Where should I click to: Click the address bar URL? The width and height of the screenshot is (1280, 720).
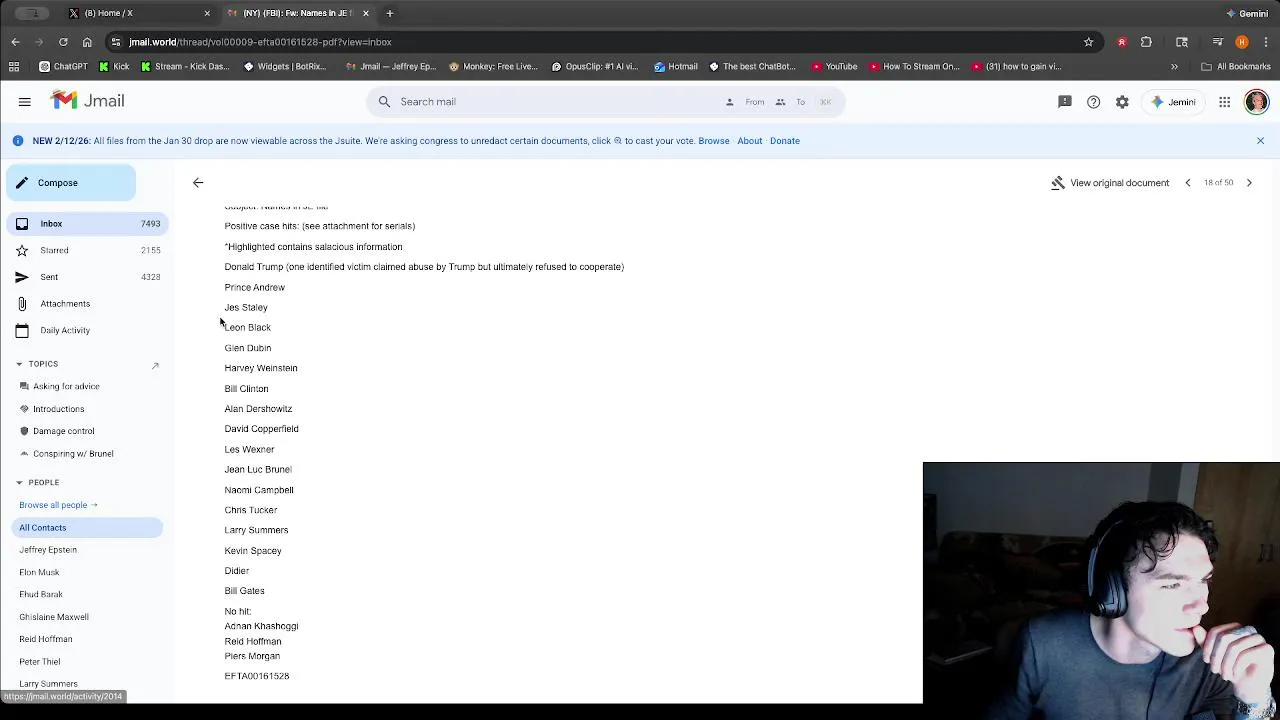(260, 42)
